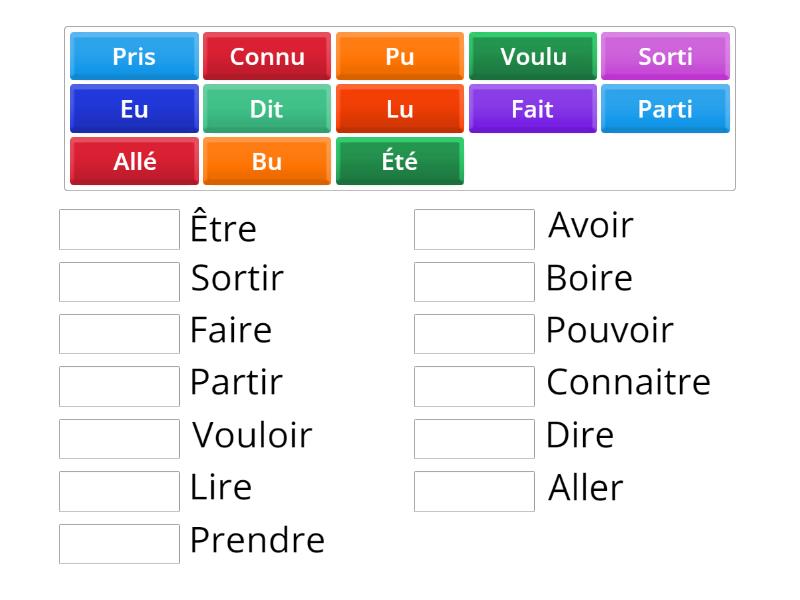Select the empty slot next to "Sortir"
The image size is (800, 600).
118,281
